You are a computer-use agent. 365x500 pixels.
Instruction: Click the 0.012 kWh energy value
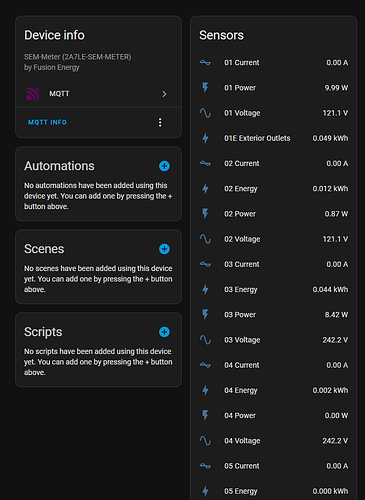(330, 189)
